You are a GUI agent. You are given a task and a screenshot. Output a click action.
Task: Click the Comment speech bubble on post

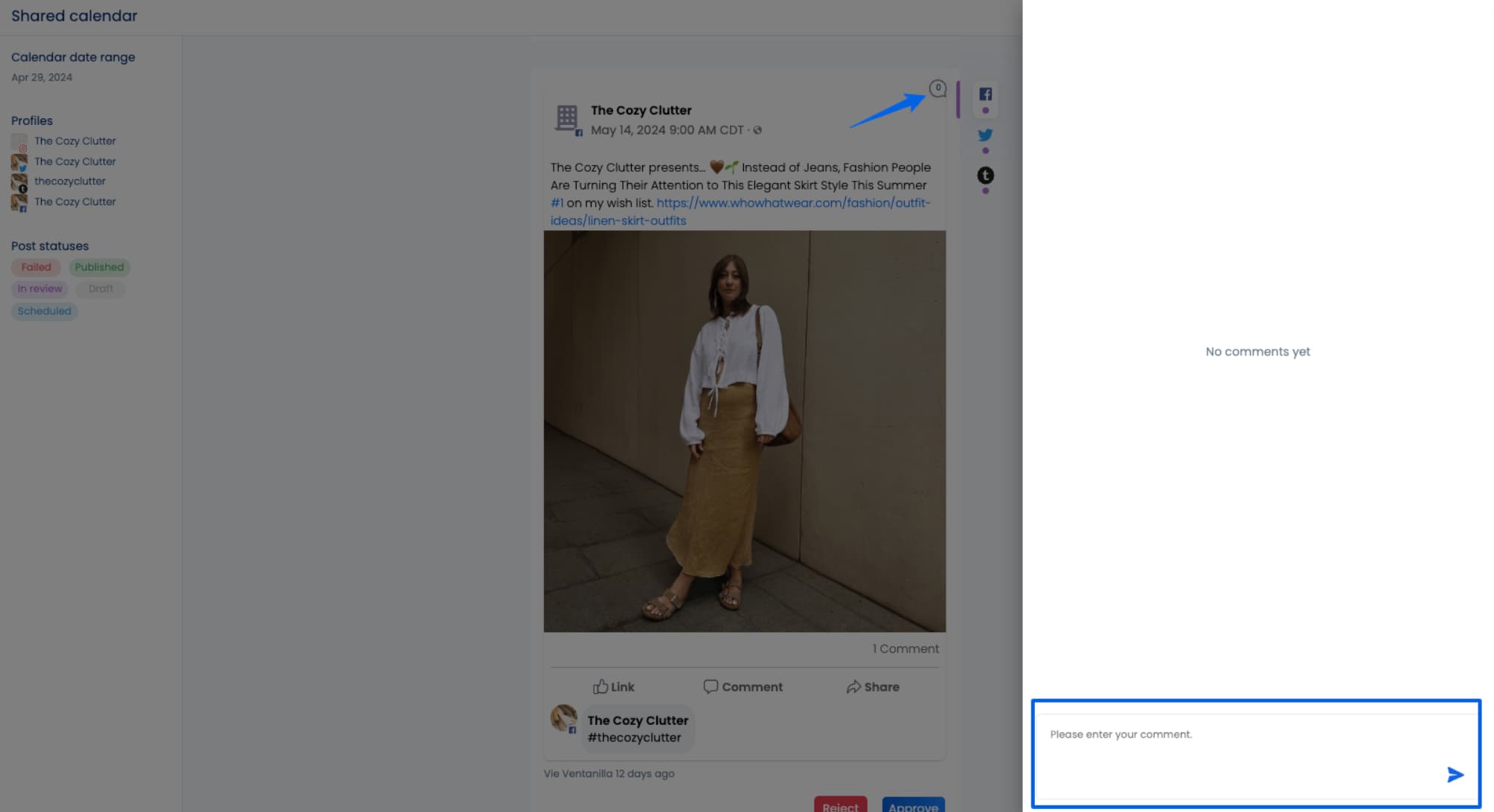(x=711, y=686)
